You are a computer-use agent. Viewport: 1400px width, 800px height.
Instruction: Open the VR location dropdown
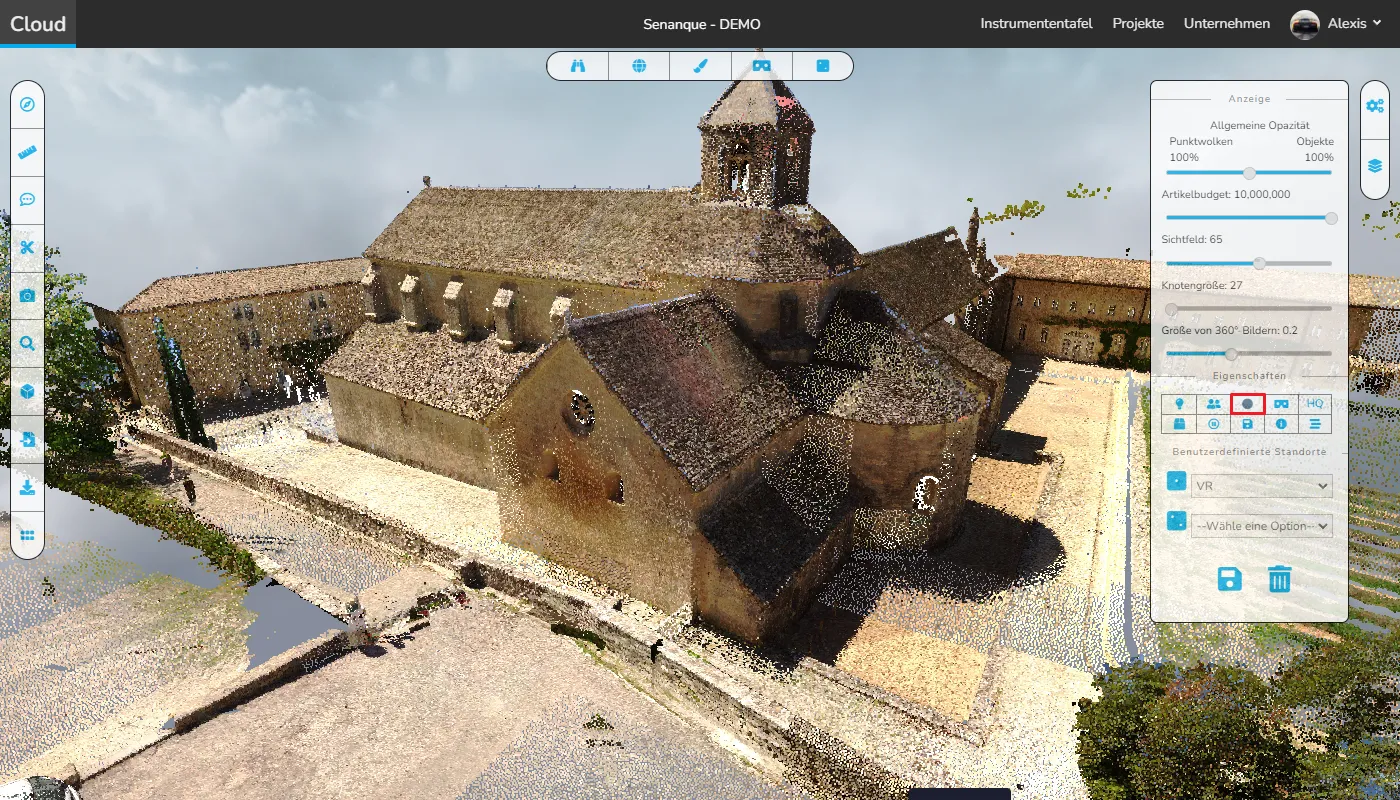(1262, 485)
